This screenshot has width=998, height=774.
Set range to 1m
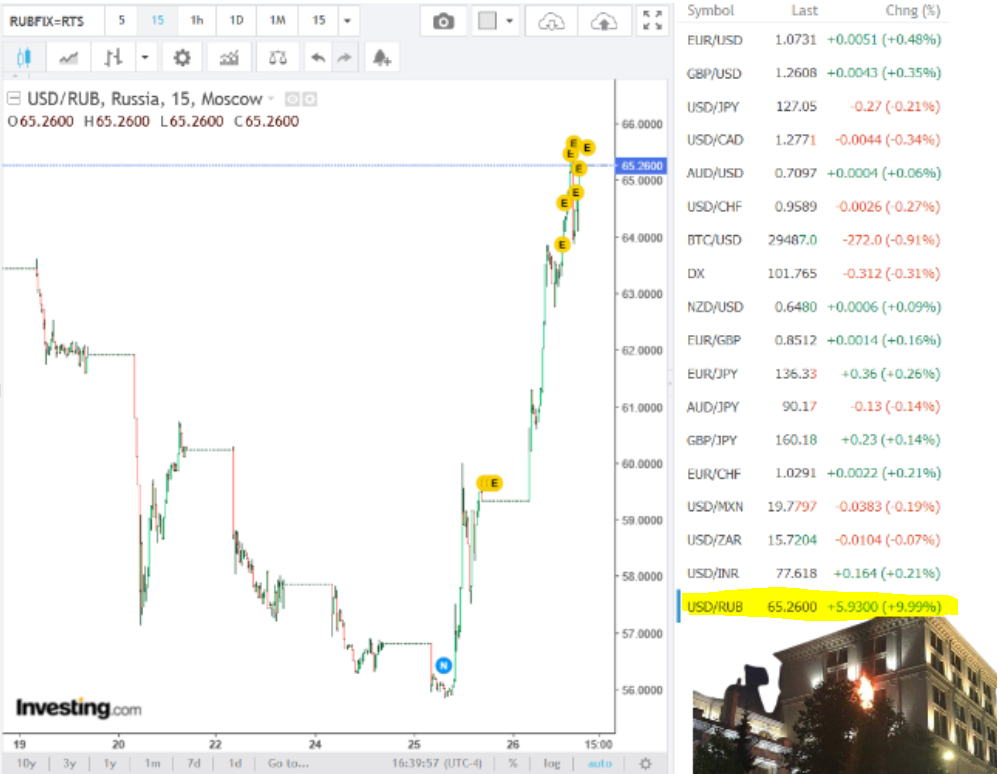coord(152,763)
